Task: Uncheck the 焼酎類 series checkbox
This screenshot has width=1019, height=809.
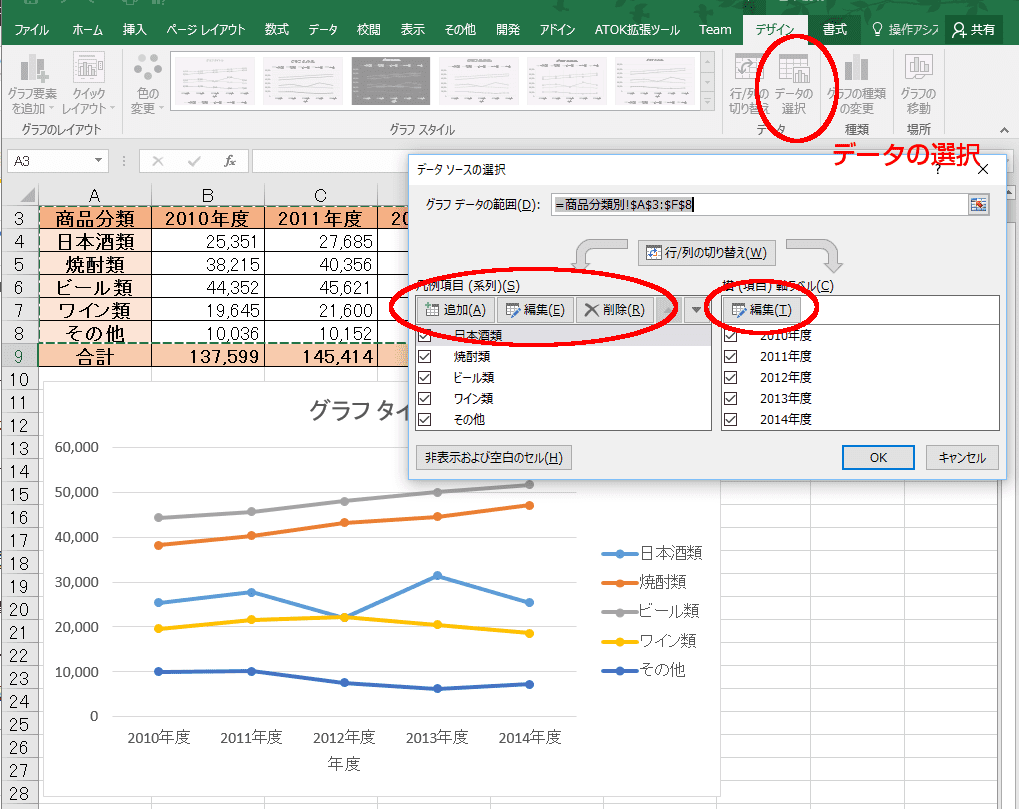Action: click(425, 356)
